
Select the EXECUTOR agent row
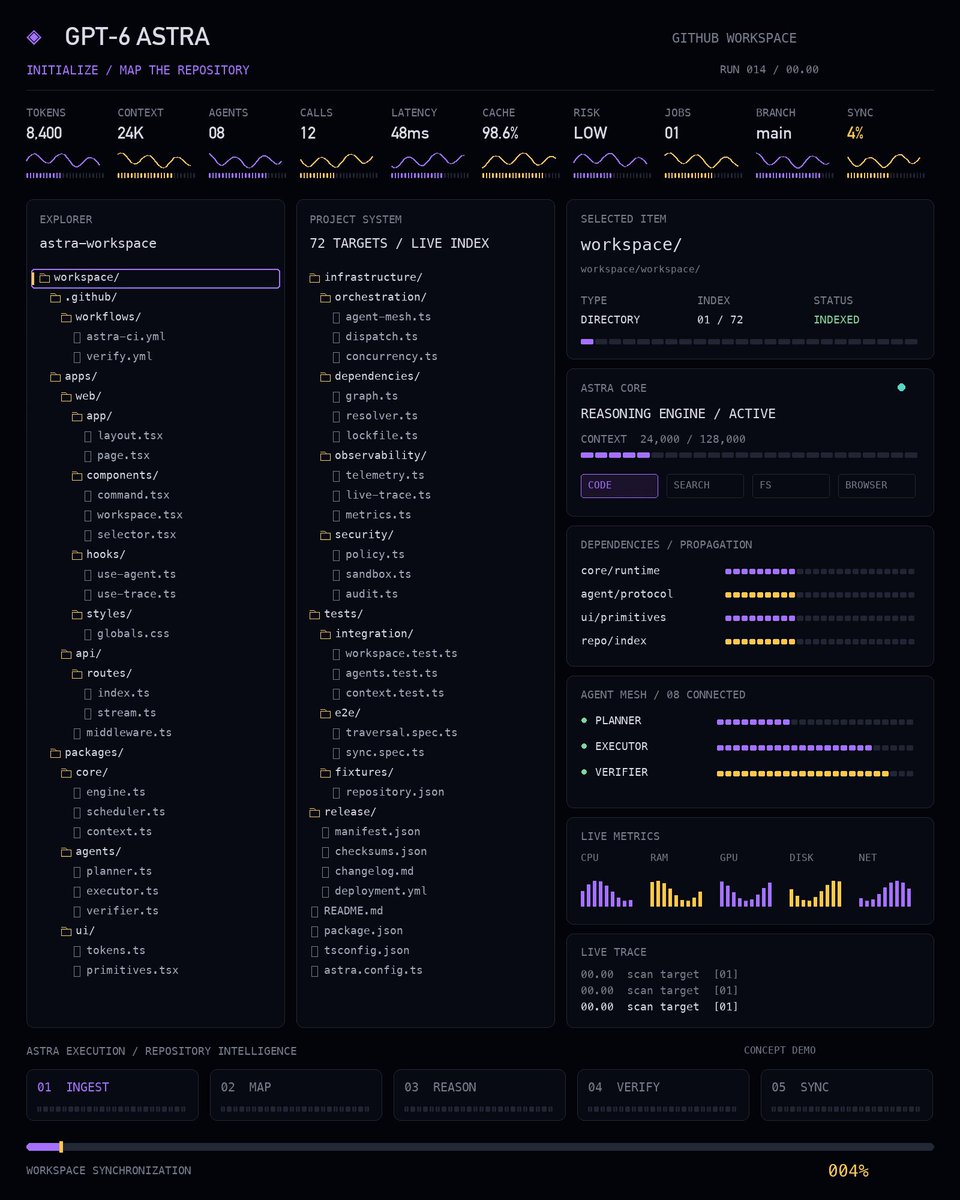tap(748, 747)
